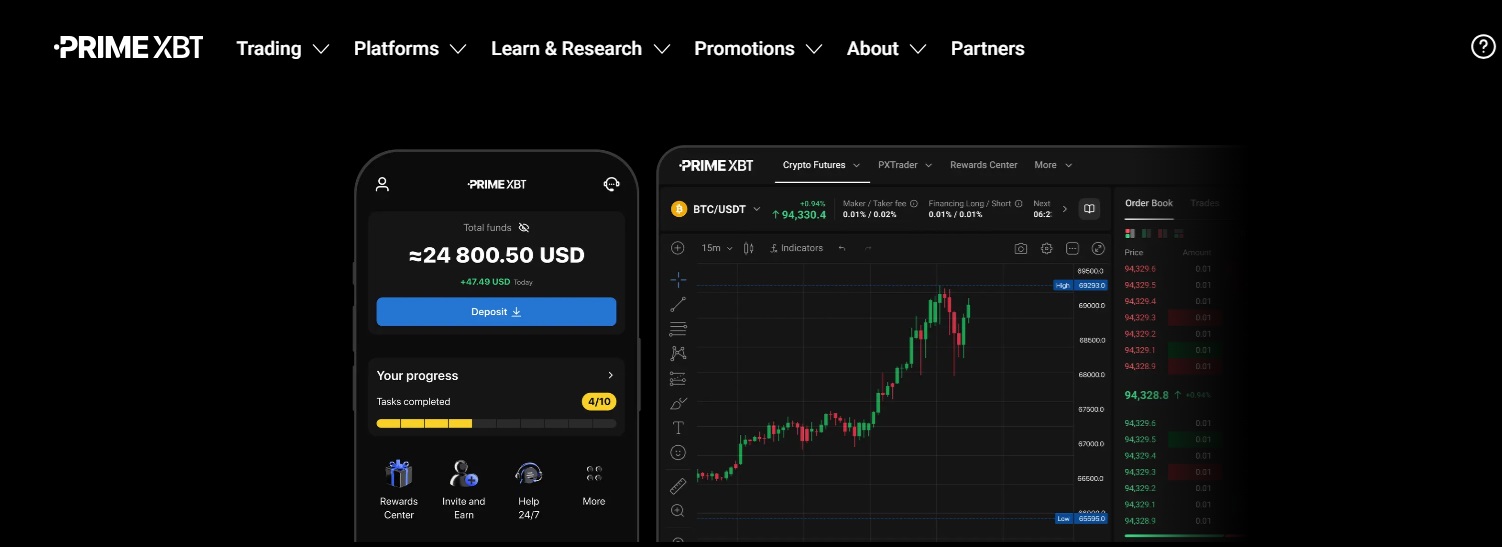1502x547 pixels.
Task: Click the redo arrow in chart toolbar
Action: tap(867, 248)
